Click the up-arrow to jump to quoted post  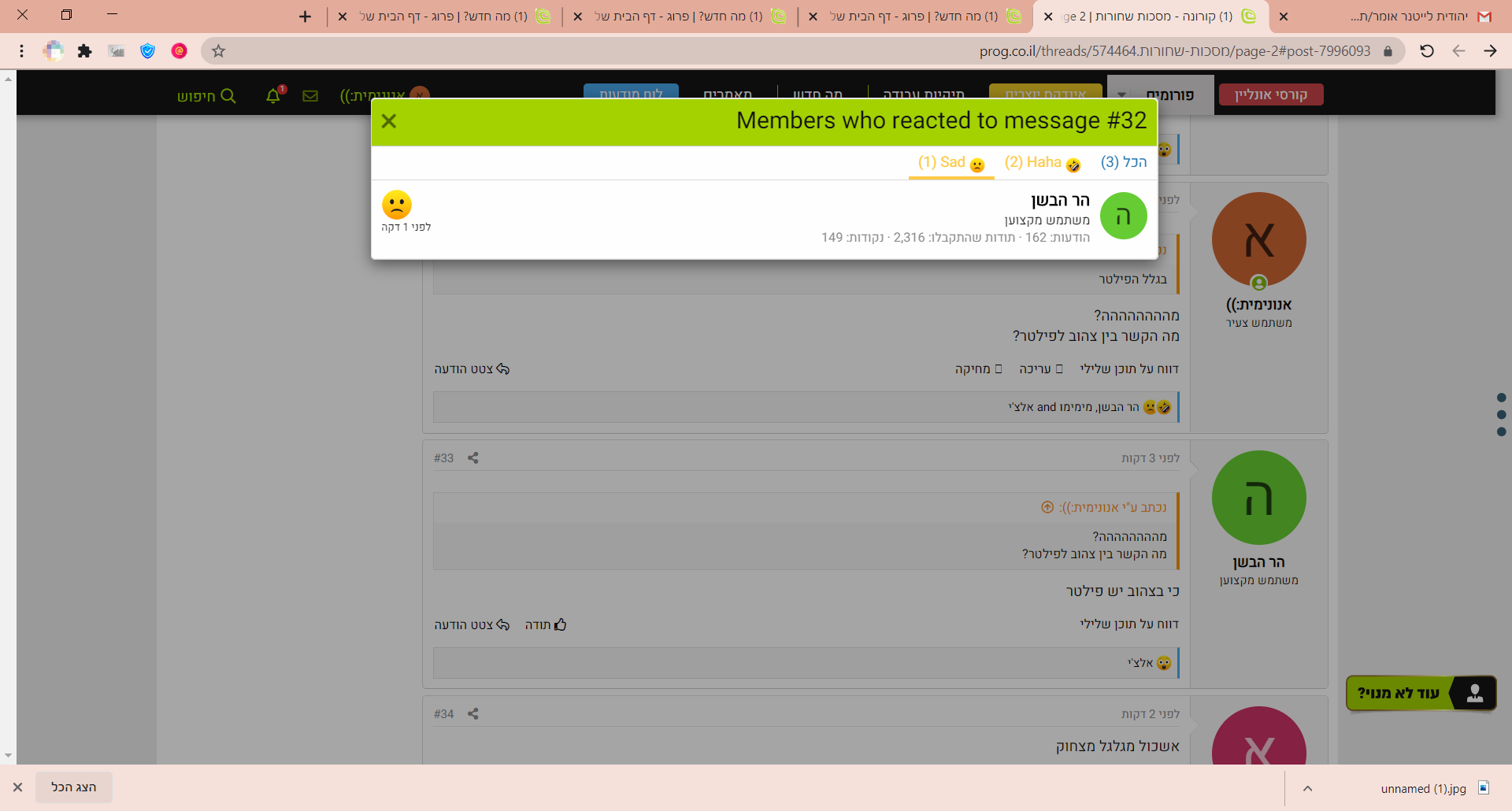(x=1047, y=508)
